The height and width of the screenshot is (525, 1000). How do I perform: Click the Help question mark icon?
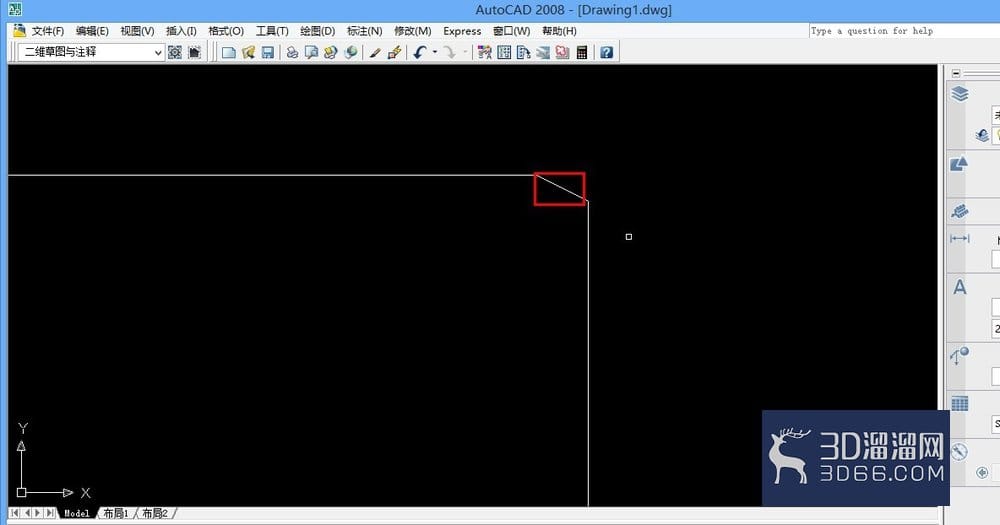point(607,52)
